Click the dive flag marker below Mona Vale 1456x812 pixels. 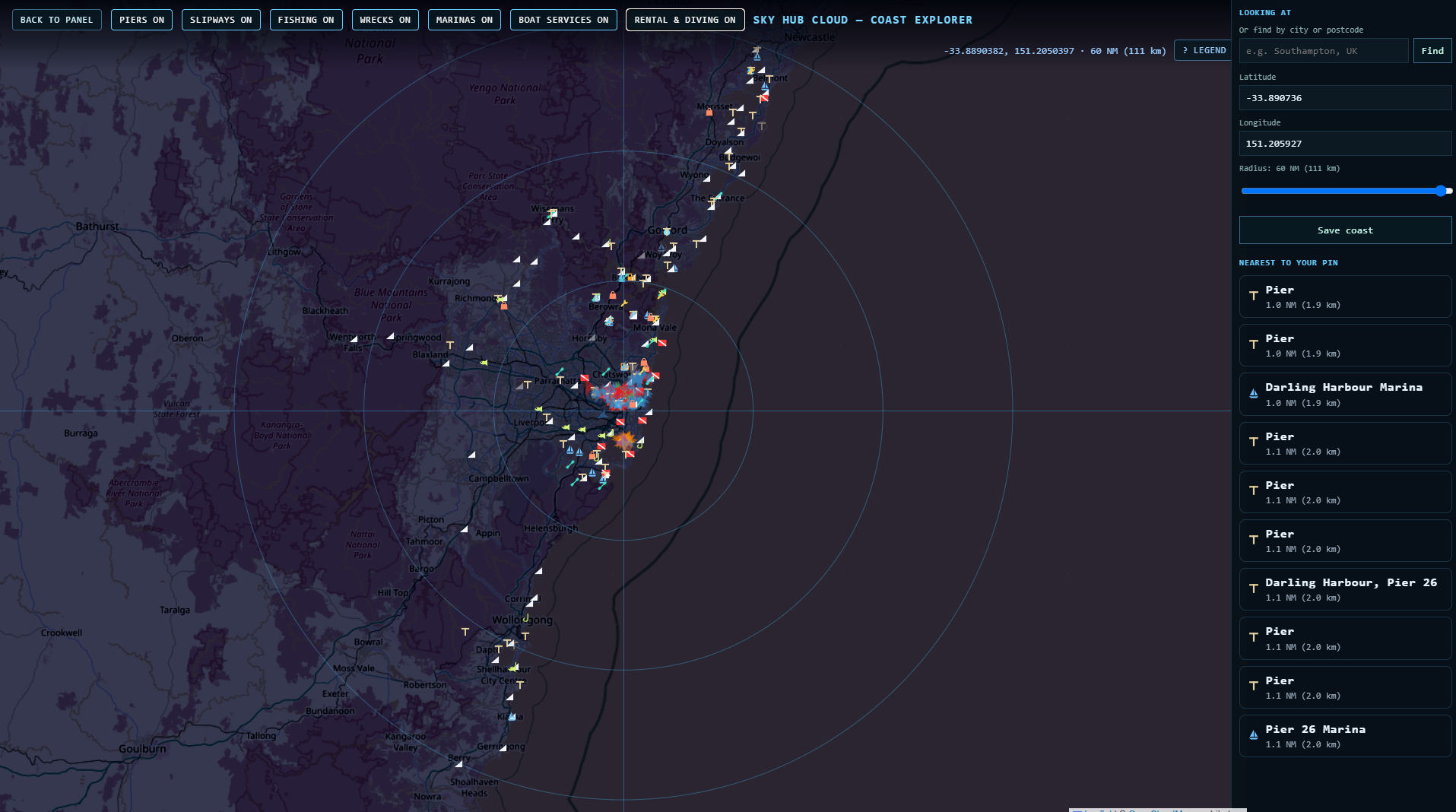coord(662,343)
